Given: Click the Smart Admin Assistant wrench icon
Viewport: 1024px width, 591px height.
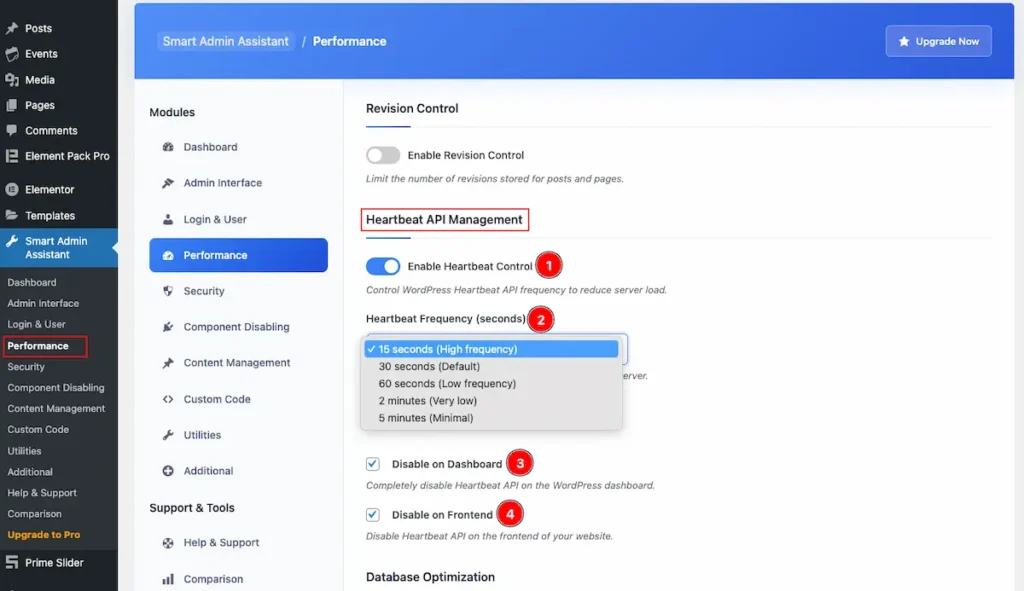Looking at the screenshot, I should coord(12,242).
